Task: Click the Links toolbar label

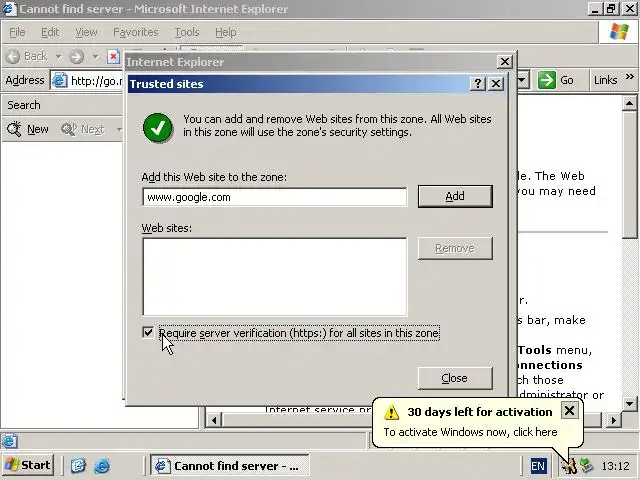Action: 605,80
